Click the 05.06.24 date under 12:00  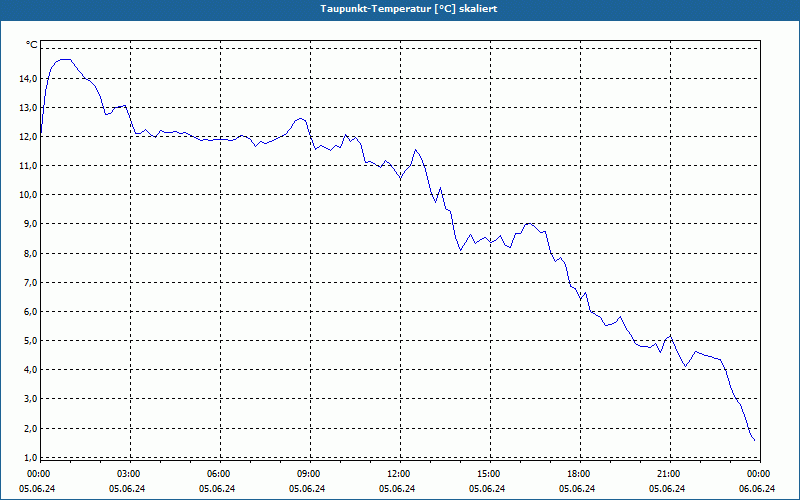coord(397,488)
